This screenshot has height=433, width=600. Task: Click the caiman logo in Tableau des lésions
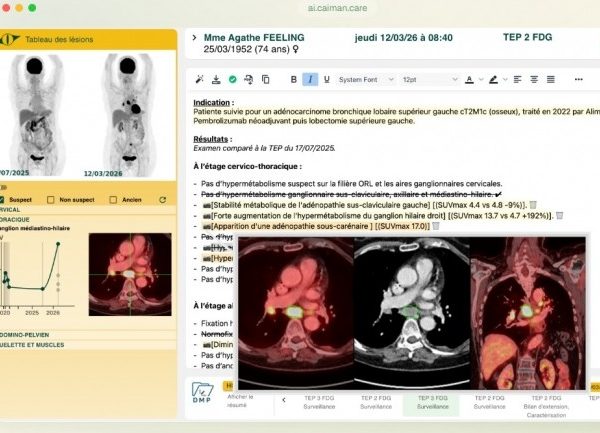point(9,39)
